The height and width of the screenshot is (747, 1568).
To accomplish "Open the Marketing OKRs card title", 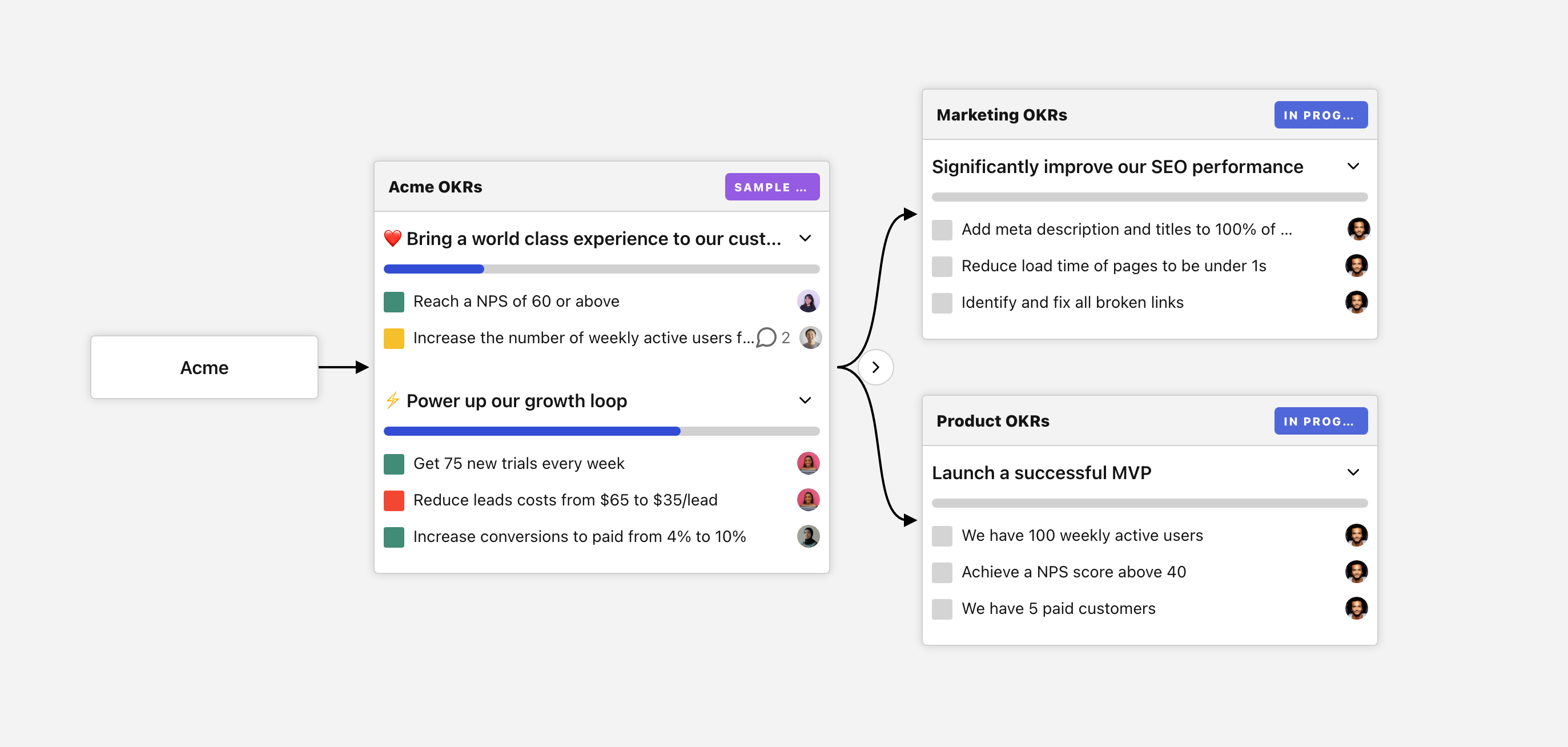I will [1002, 115].
